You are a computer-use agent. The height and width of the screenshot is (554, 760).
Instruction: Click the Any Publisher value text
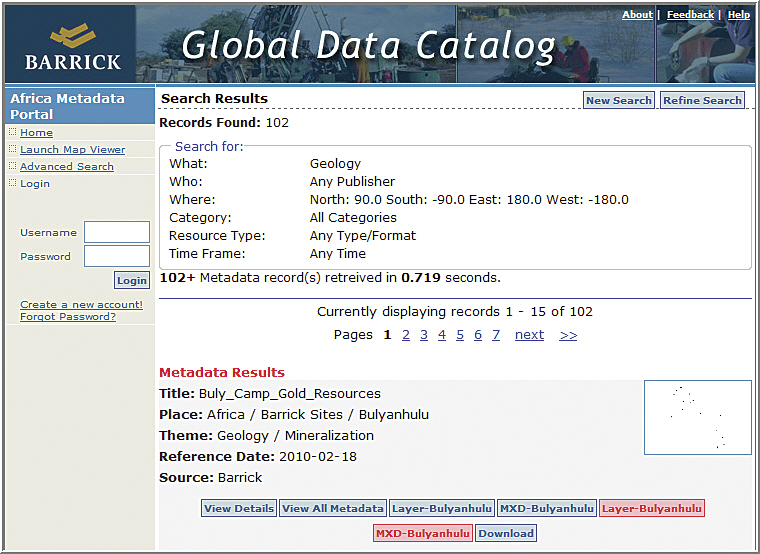[x=352, y=182]
